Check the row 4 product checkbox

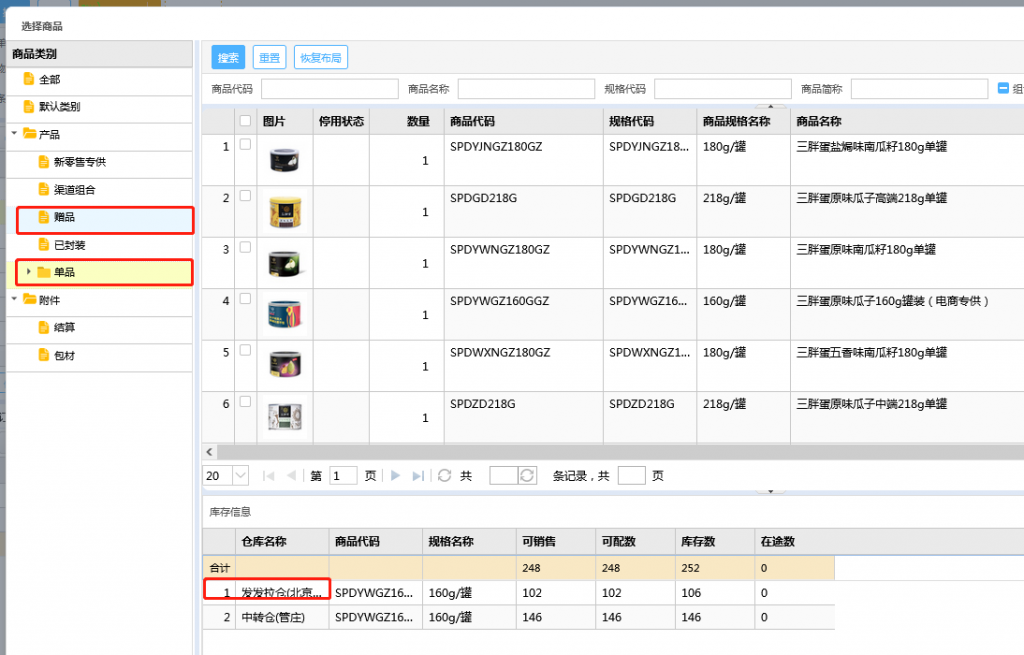coord(245,300)
